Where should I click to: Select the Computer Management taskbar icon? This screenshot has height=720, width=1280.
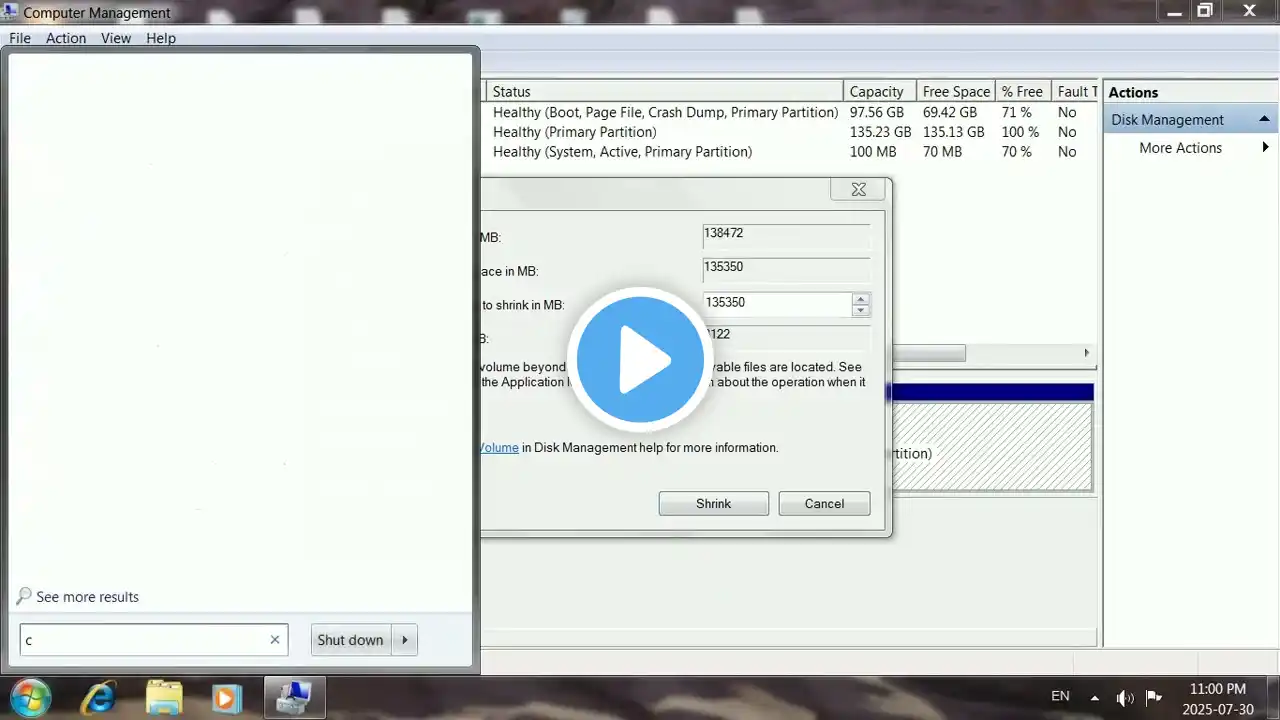(293, 697)
